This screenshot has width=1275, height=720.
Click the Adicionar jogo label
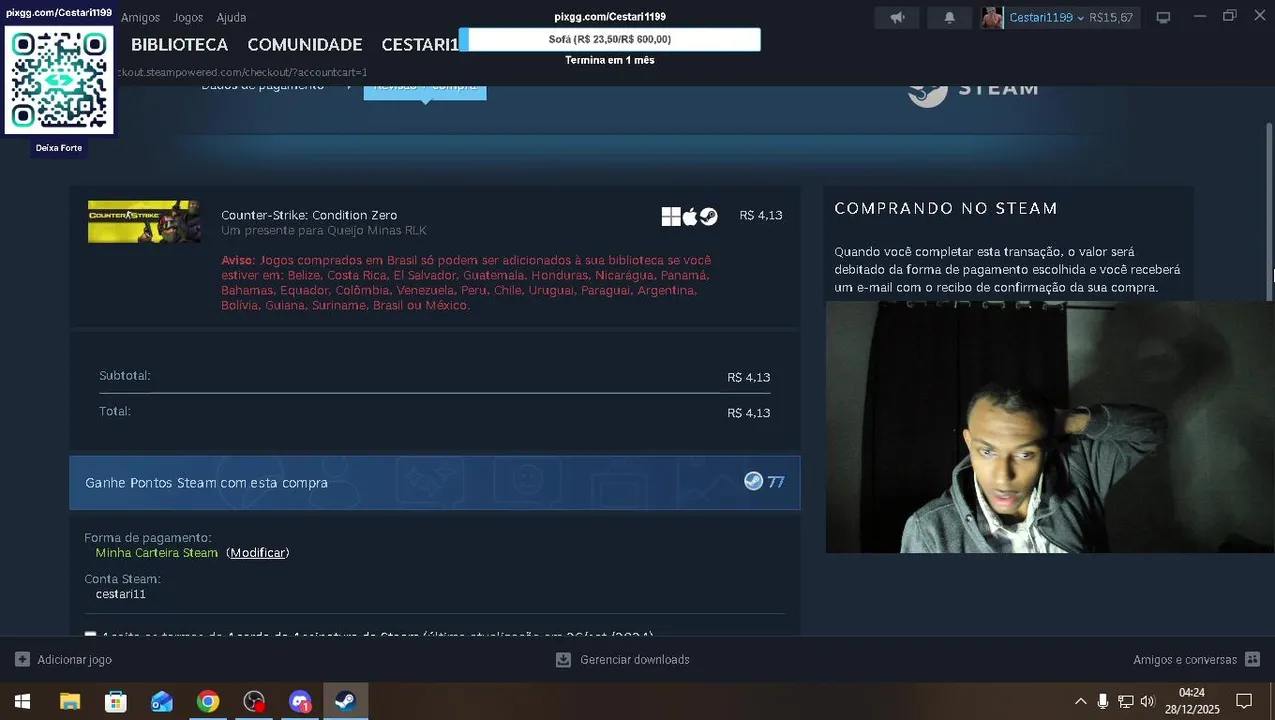pyautogui.click(x=75, y=660)
